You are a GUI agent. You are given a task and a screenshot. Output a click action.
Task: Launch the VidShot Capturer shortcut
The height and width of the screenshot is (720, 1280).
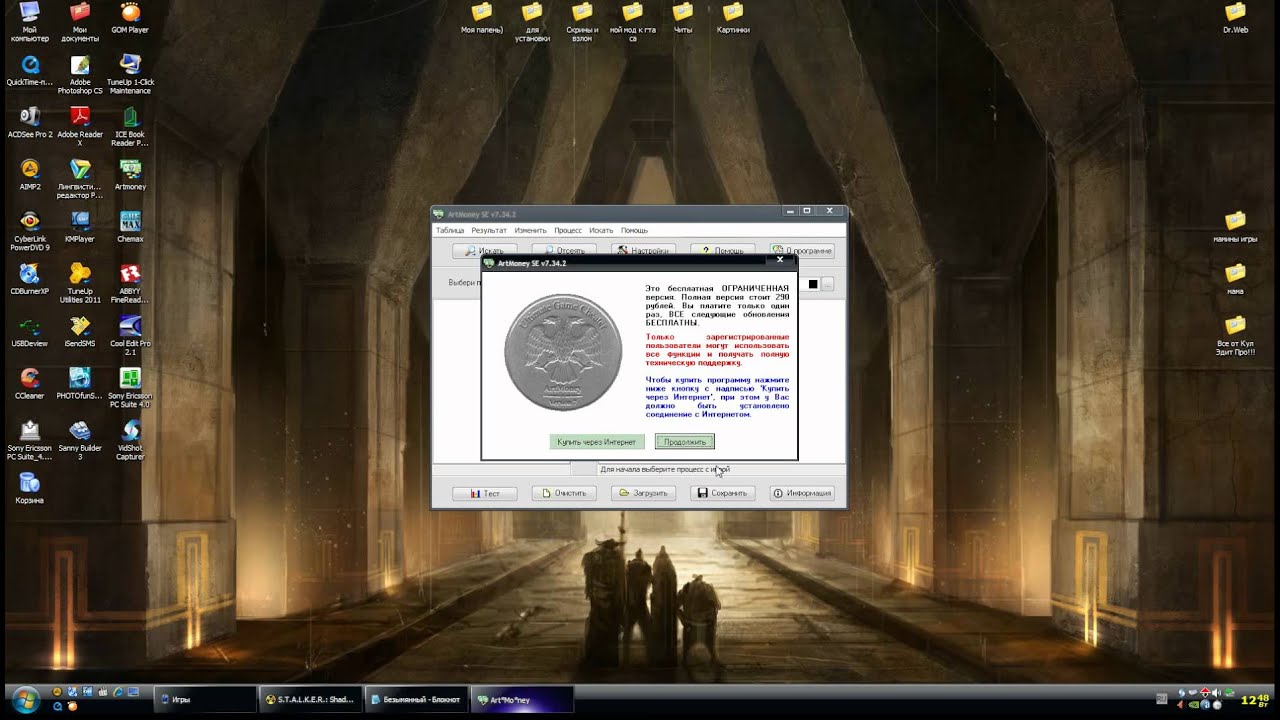click(x=130, y=439)
